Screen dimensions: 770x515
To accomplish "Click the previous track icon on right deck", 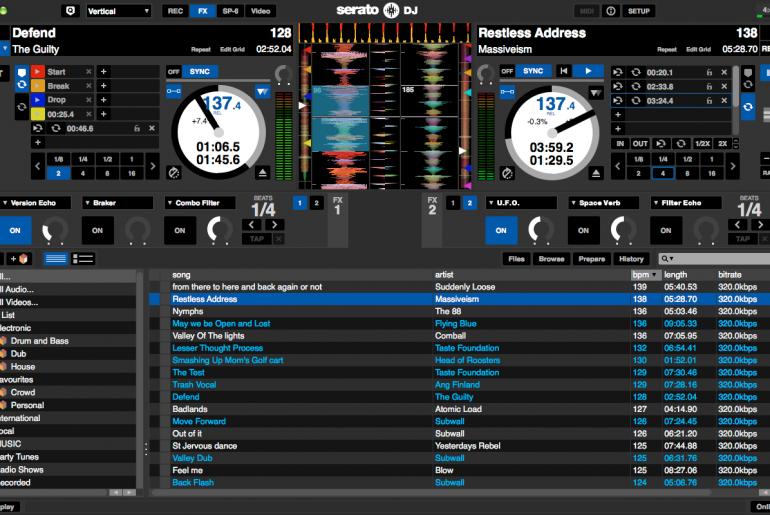I will (563, 71).
